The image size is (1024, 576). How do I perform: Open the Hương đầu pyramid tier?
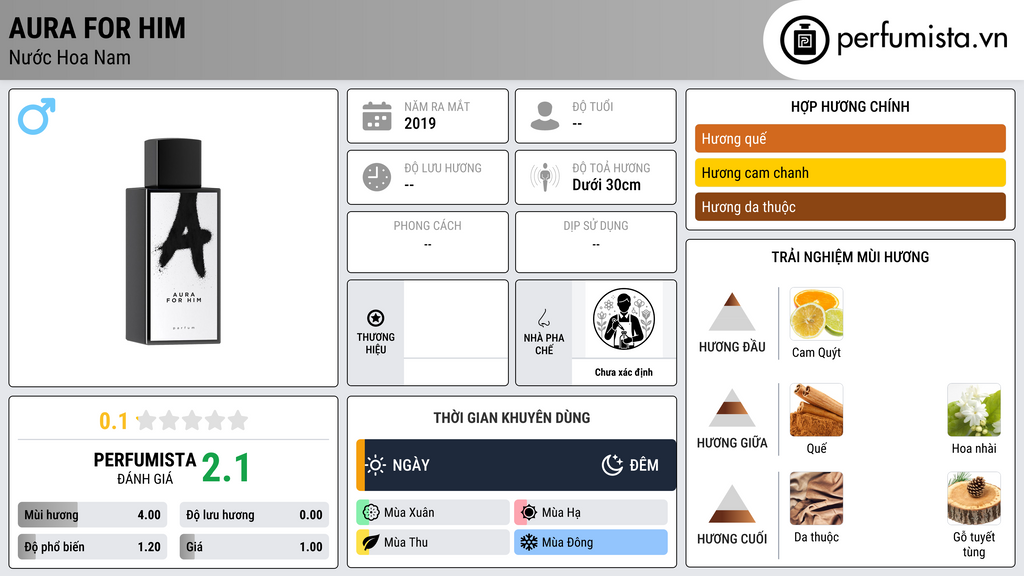732,323
